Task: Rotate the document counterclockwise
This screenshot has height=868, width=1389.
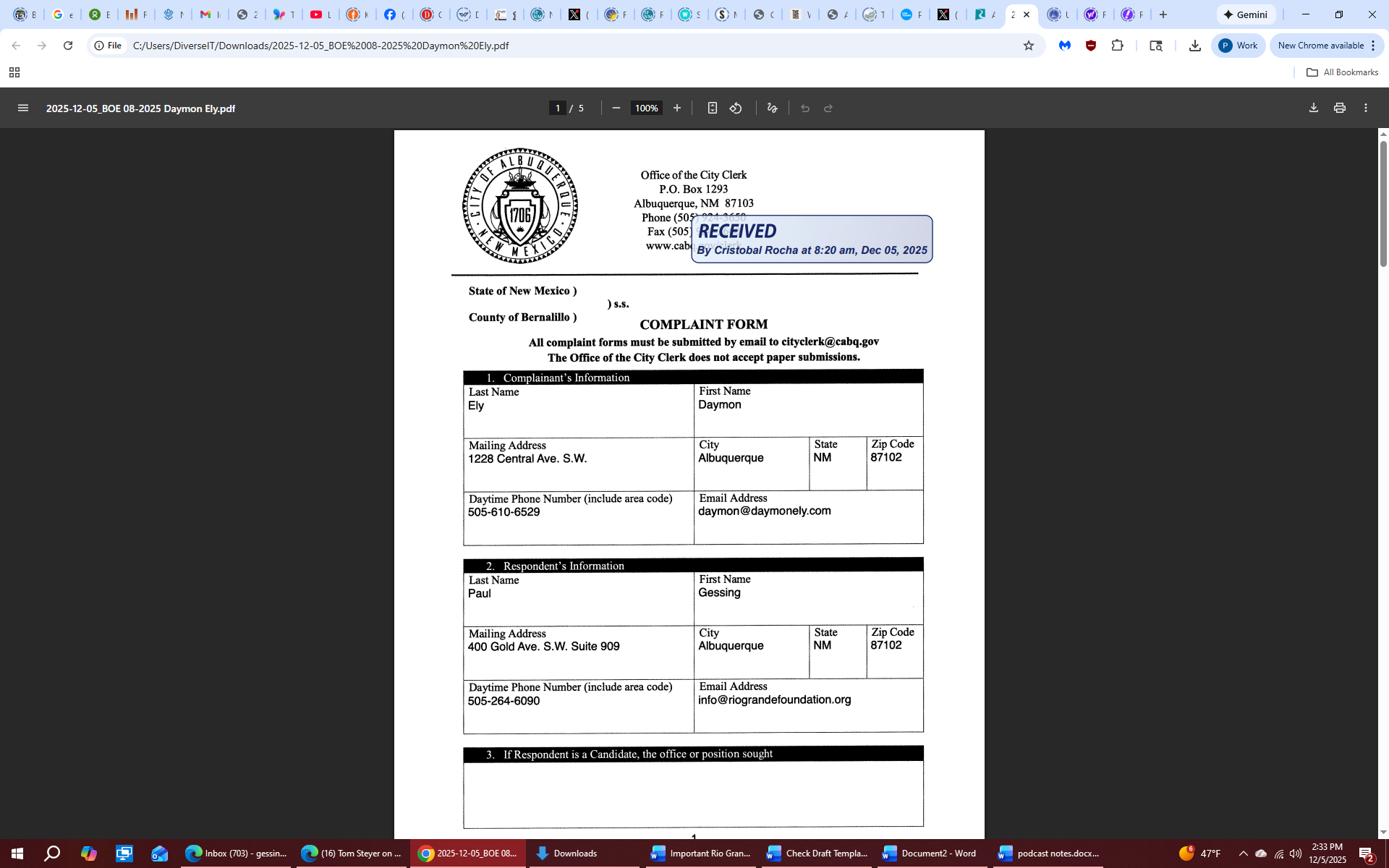Action: pyautogui.click(x=736, y=108)
